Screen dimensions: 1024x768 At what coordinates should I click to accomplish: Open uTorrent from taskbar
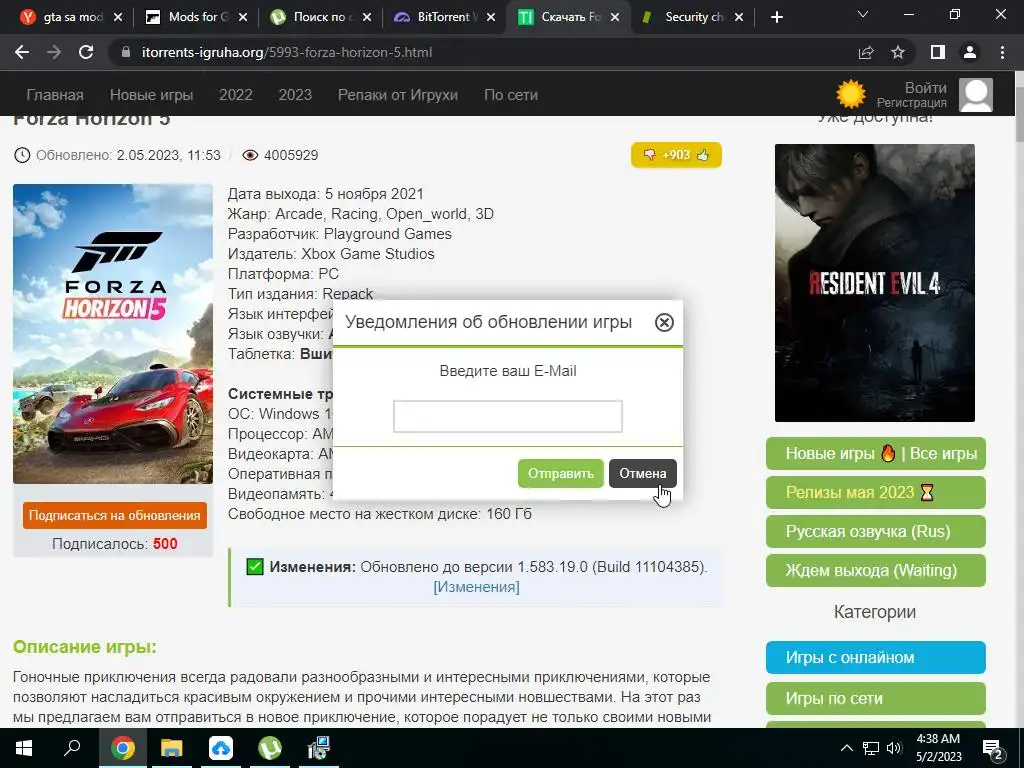point(270,748)
